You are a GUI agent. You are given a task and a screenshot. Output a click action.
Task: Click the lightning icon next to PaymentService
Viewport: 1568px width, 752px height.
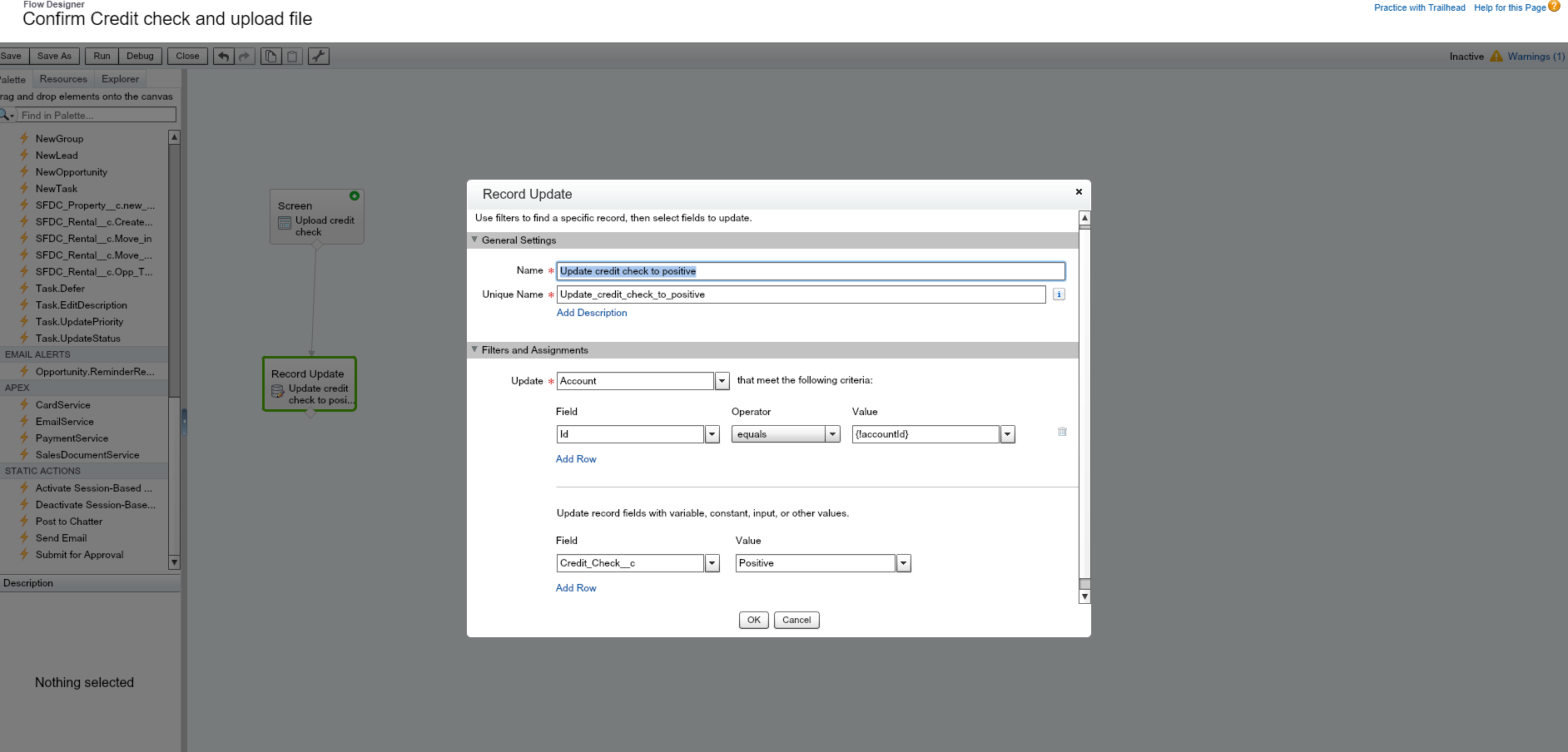click(x=24, y=438)
